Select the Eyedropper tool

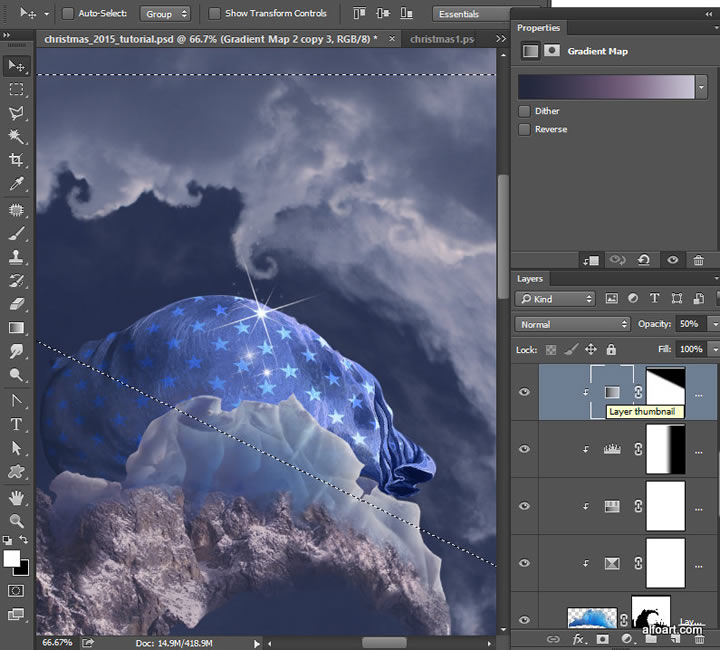click(16, 184)
